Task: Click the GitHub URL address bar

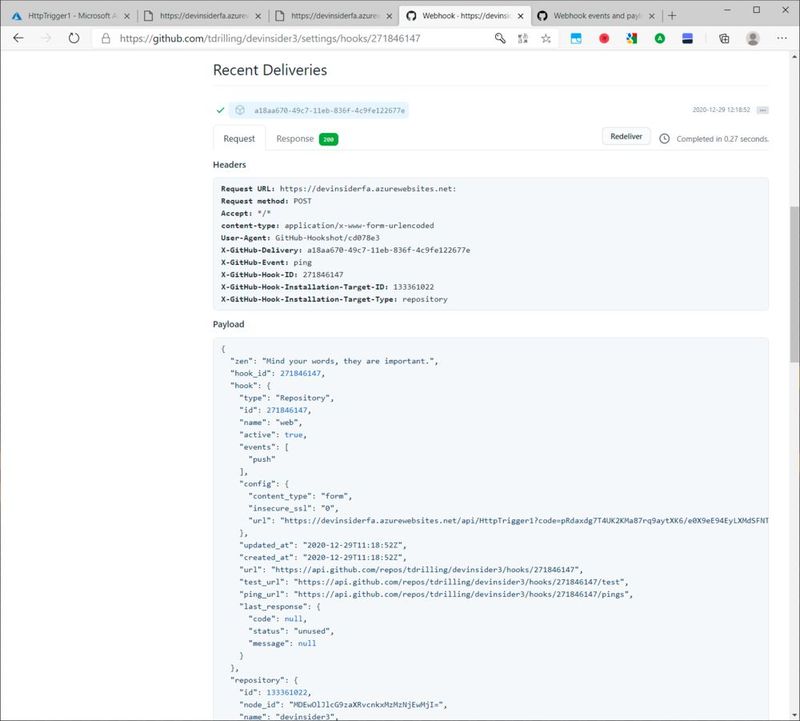Action: point(270,38)
